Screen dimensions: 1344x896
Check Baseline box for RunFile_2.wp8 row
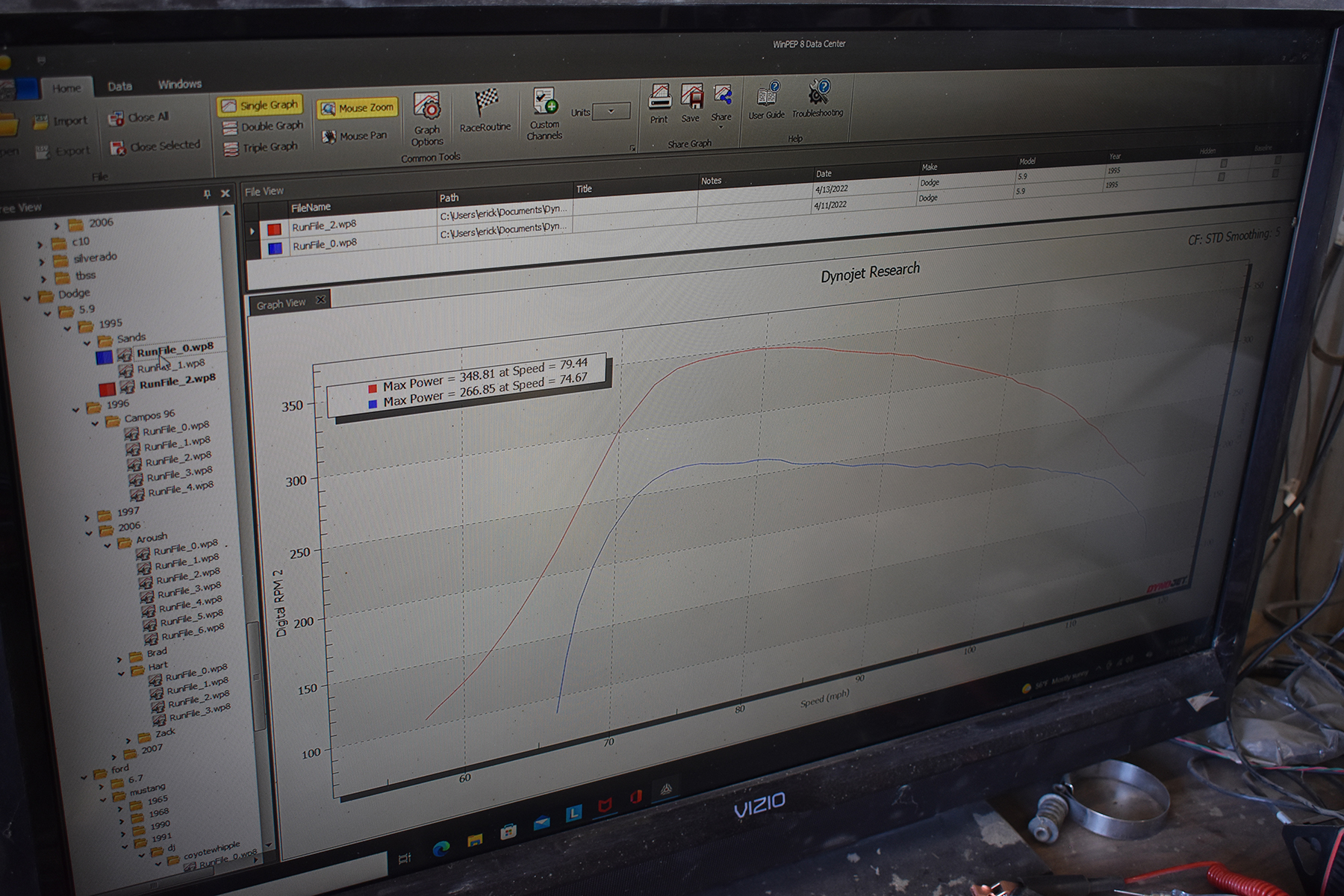[1278, 160]
